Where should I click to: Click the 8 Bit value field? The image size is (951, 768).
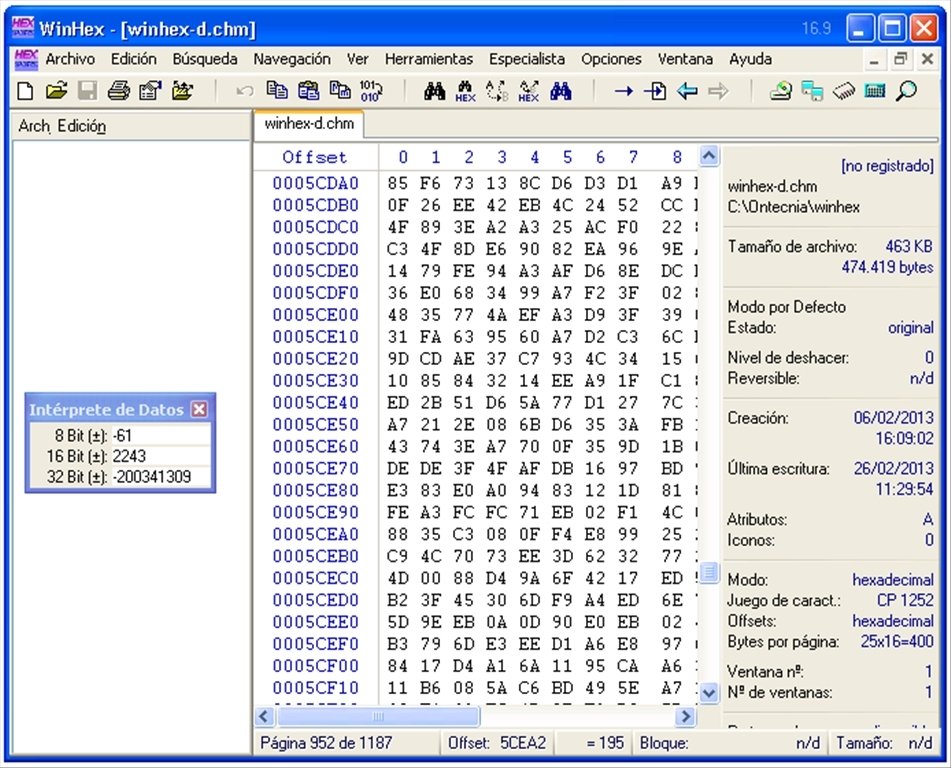(x=161, y=436)
